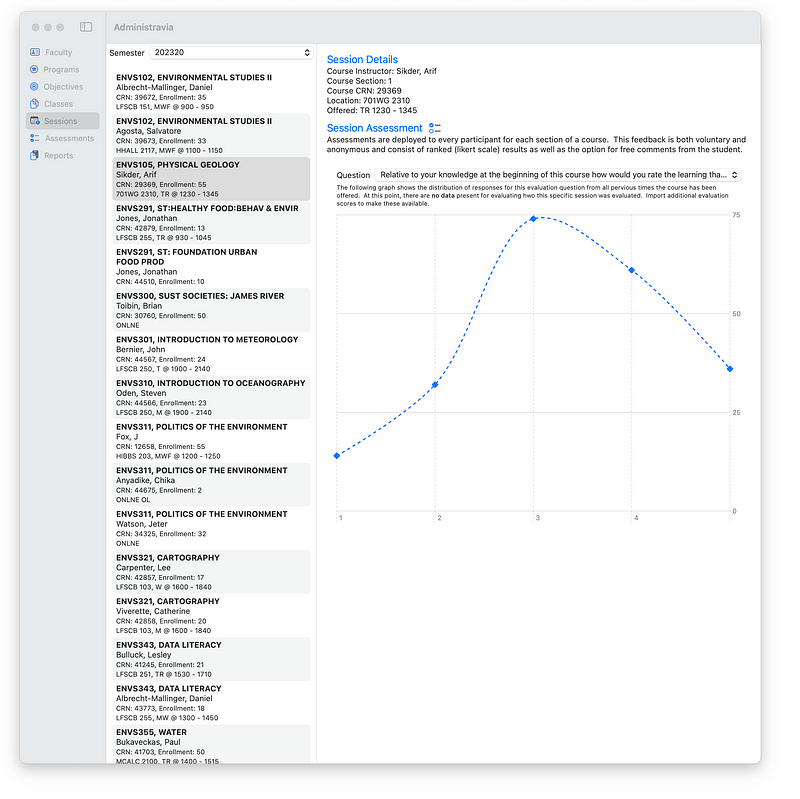
Task: Click the graph data point at rating 1
Action: click(x=337, y=456)
